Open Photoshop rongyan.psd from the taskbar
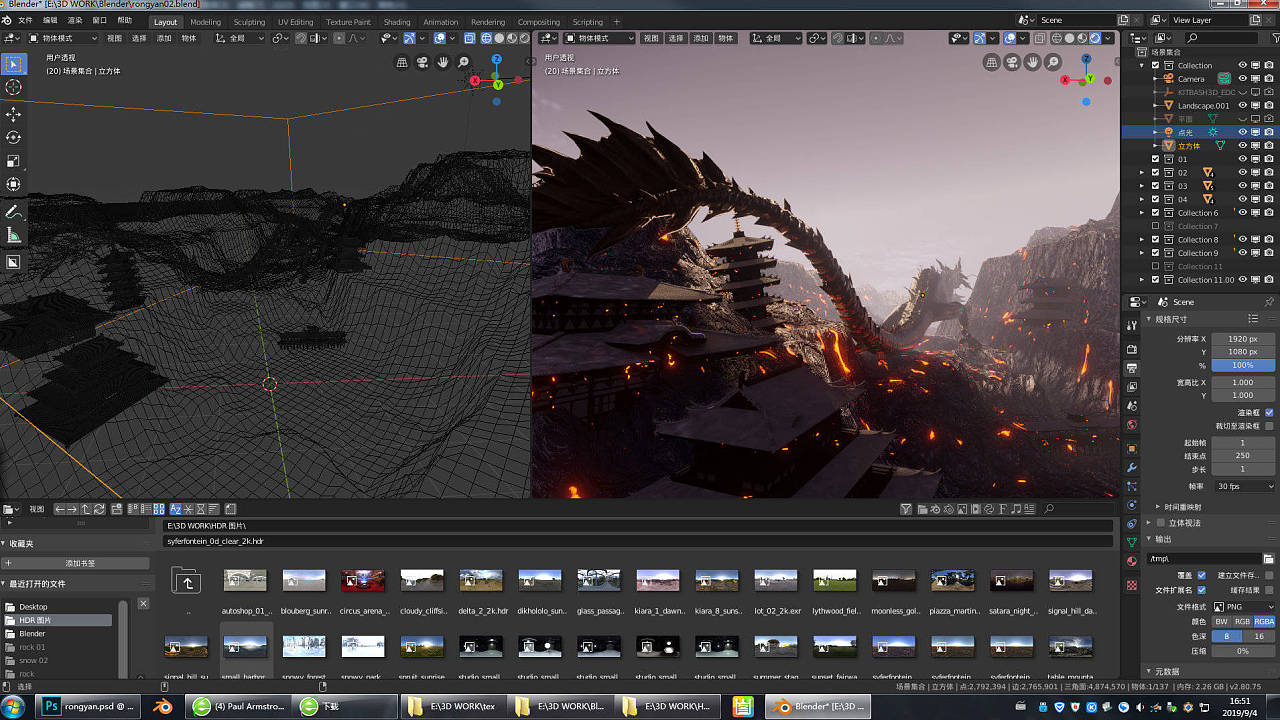Screen dimensions: 1280x720 click(x=88, y=706)
